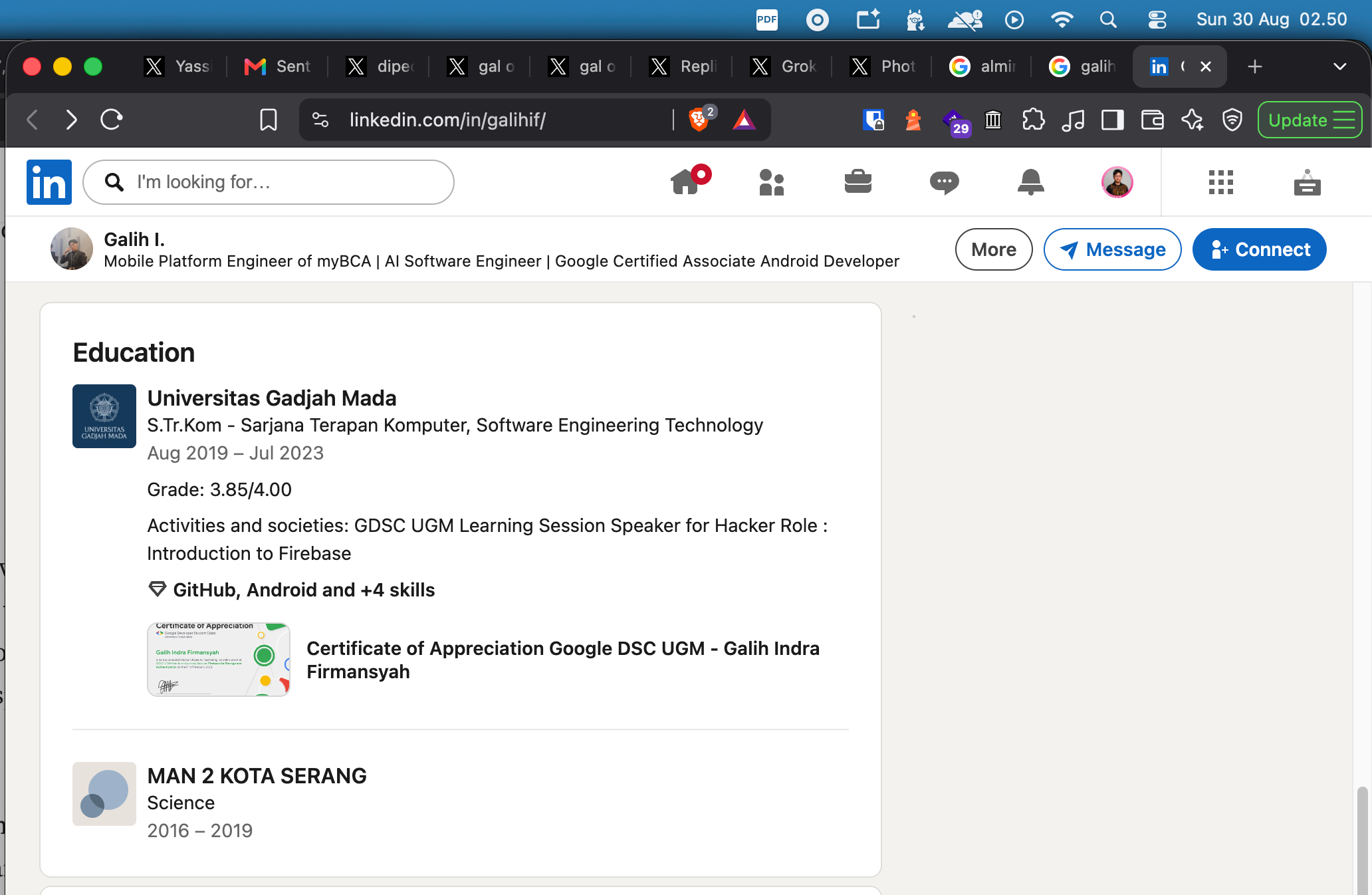This screenshot has width=1372, height=895.
Task: Open the date and time menu
Action: [1272, 20]
